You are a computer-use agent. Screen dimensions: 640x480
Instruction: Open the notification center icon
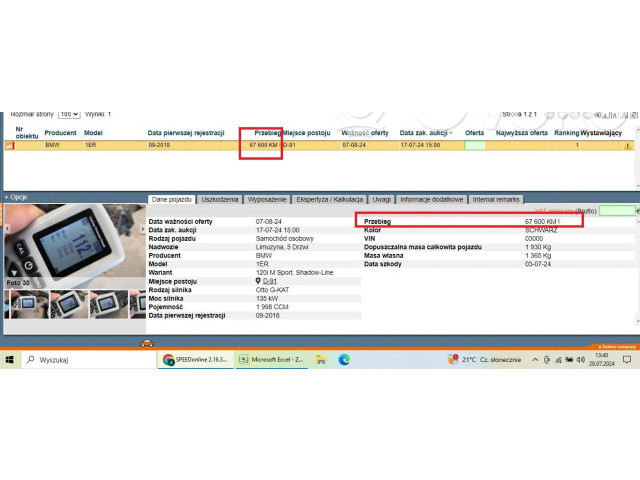point(625,359)
